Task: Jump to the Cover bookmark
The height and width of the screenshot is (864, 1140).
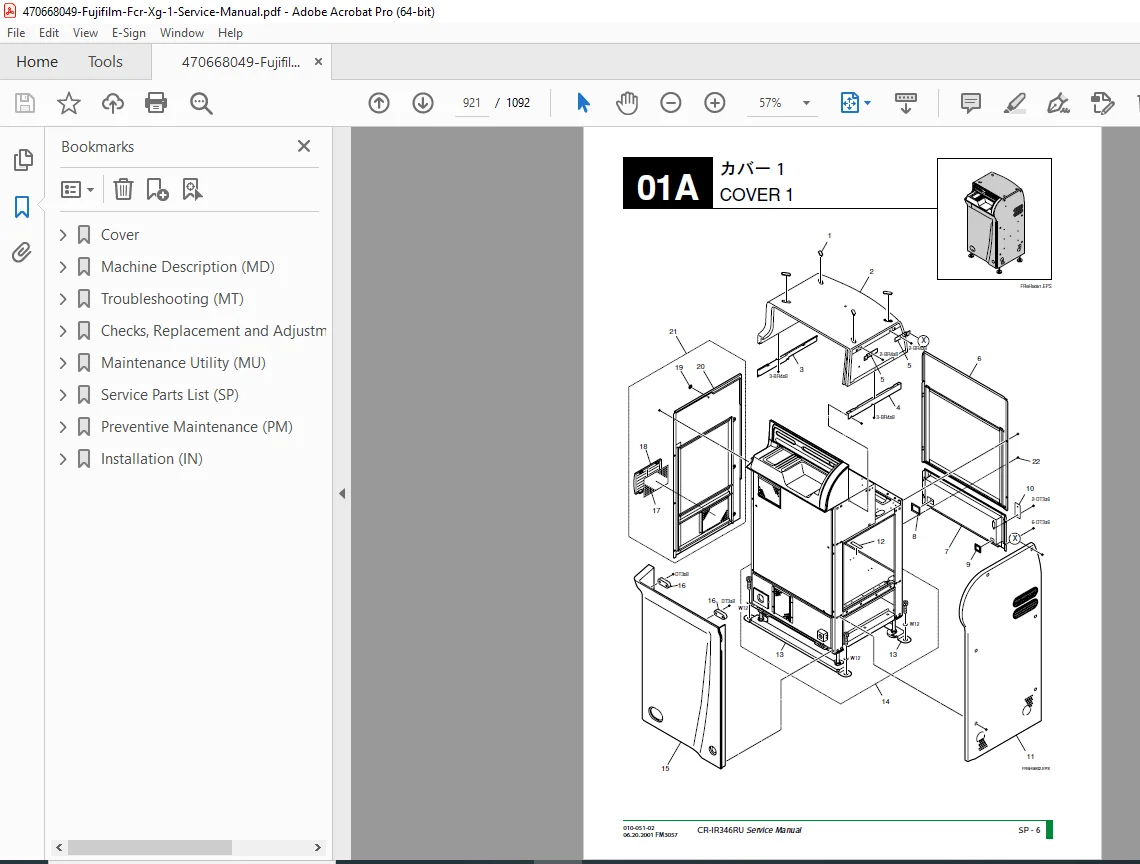Action: tap(119, 235)
